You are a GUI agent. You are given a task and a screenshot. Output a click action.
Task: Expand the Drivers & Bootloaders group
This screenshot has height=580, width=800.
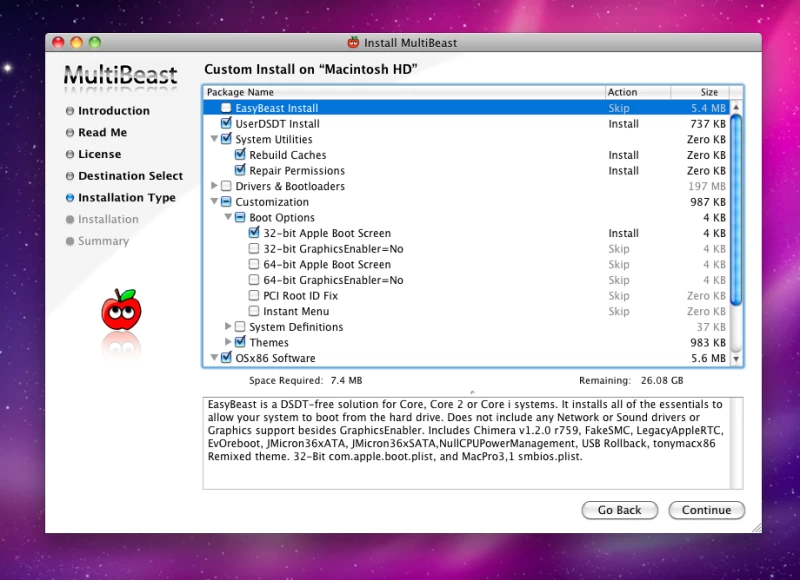(214, 186)
